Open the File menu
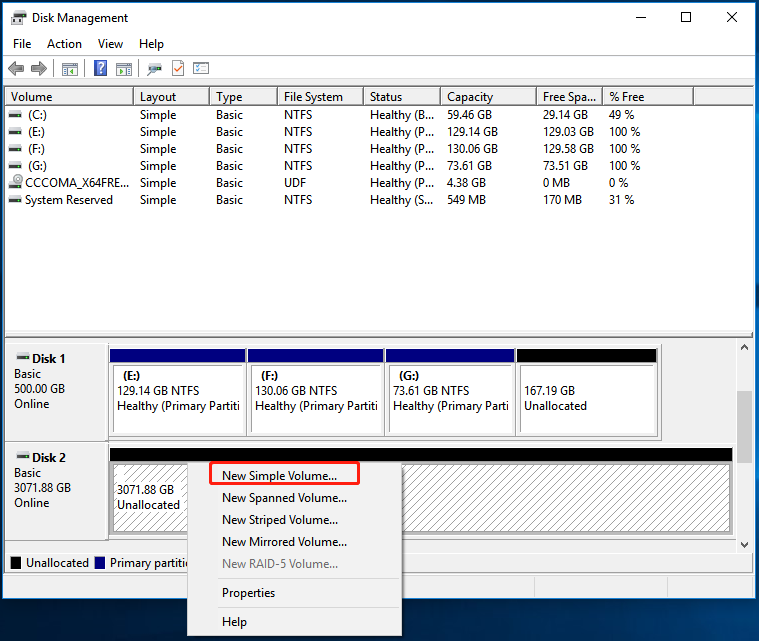The width and height of the screenshot is (759, 641). pos(22,44)
